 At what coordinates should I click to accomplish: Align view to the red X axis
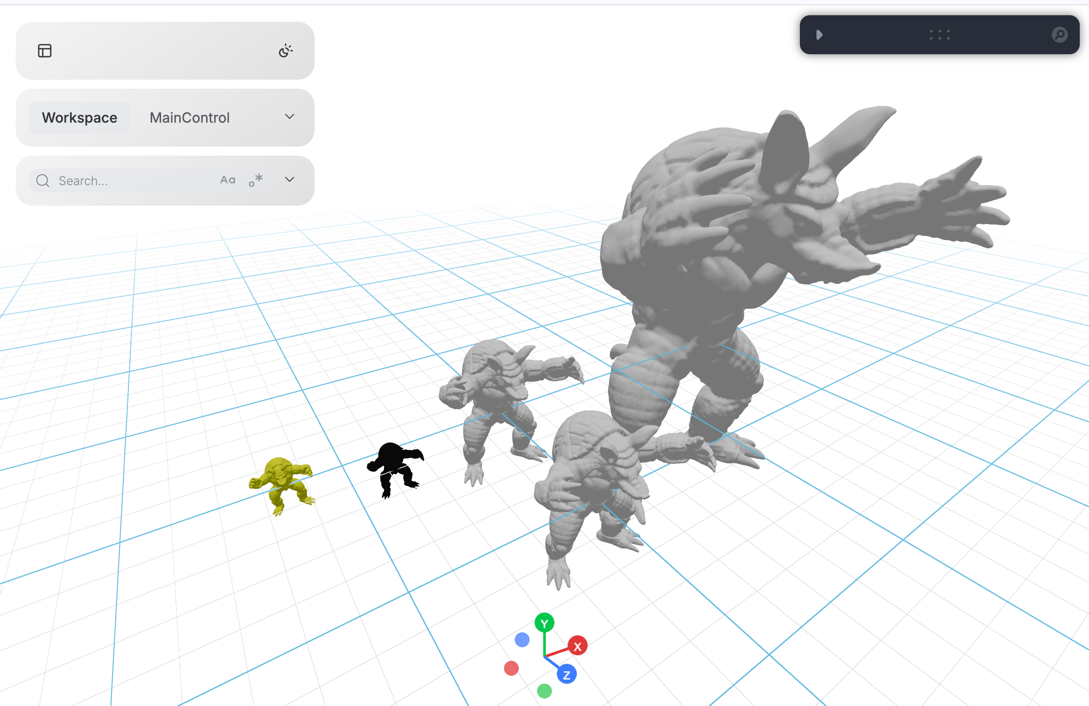(578, 646)
